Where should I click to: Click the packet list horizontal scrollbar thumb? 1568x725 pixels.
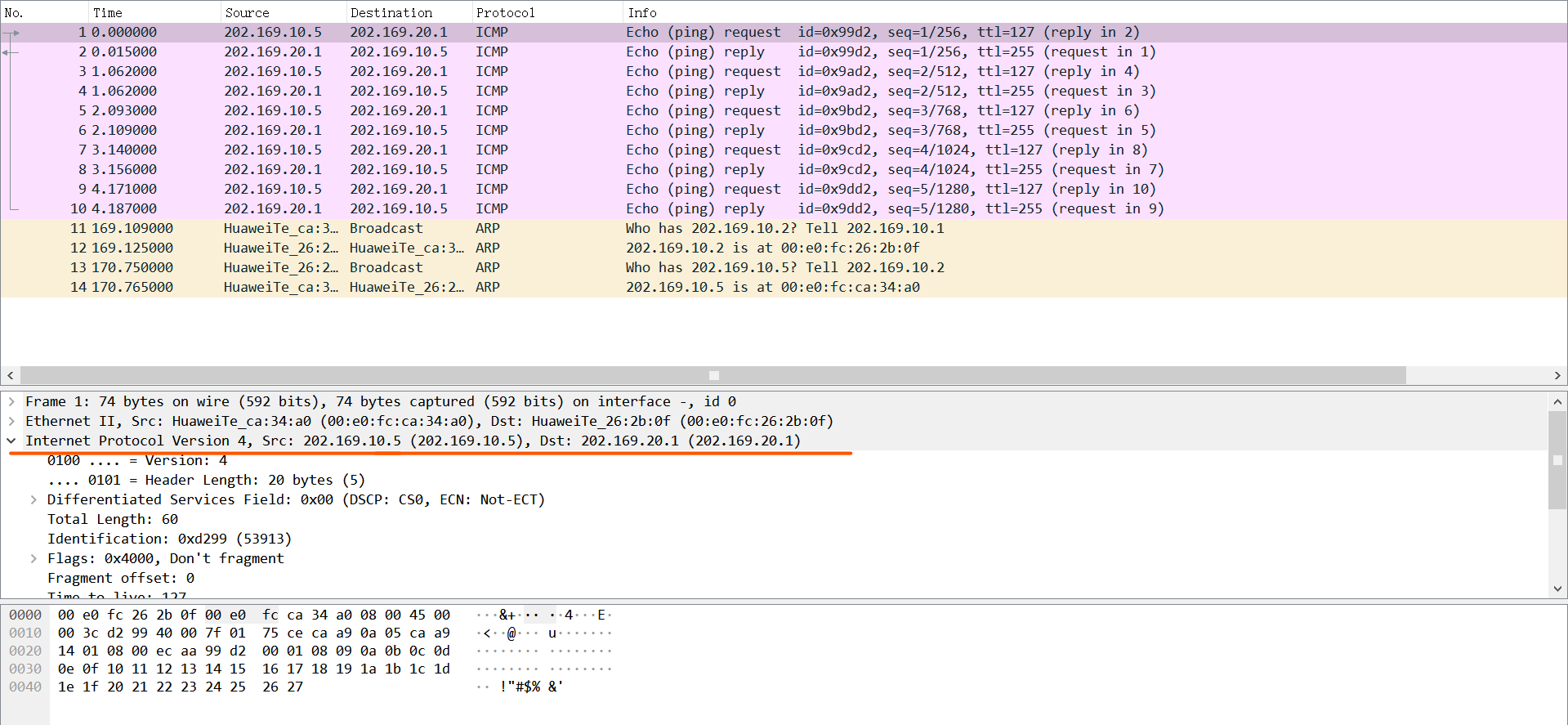tap(713, 375)
